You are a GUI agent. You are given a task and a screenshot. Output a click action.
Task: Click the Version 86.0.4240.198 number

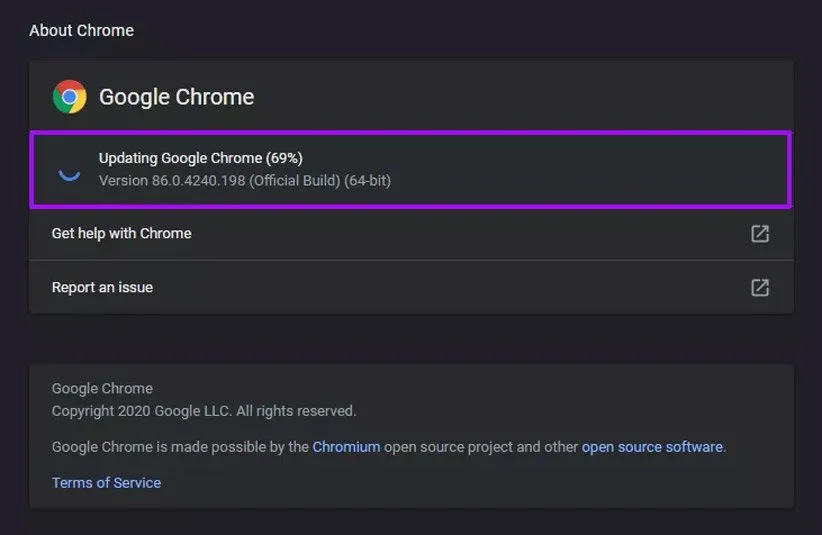[x=195, y=181]
